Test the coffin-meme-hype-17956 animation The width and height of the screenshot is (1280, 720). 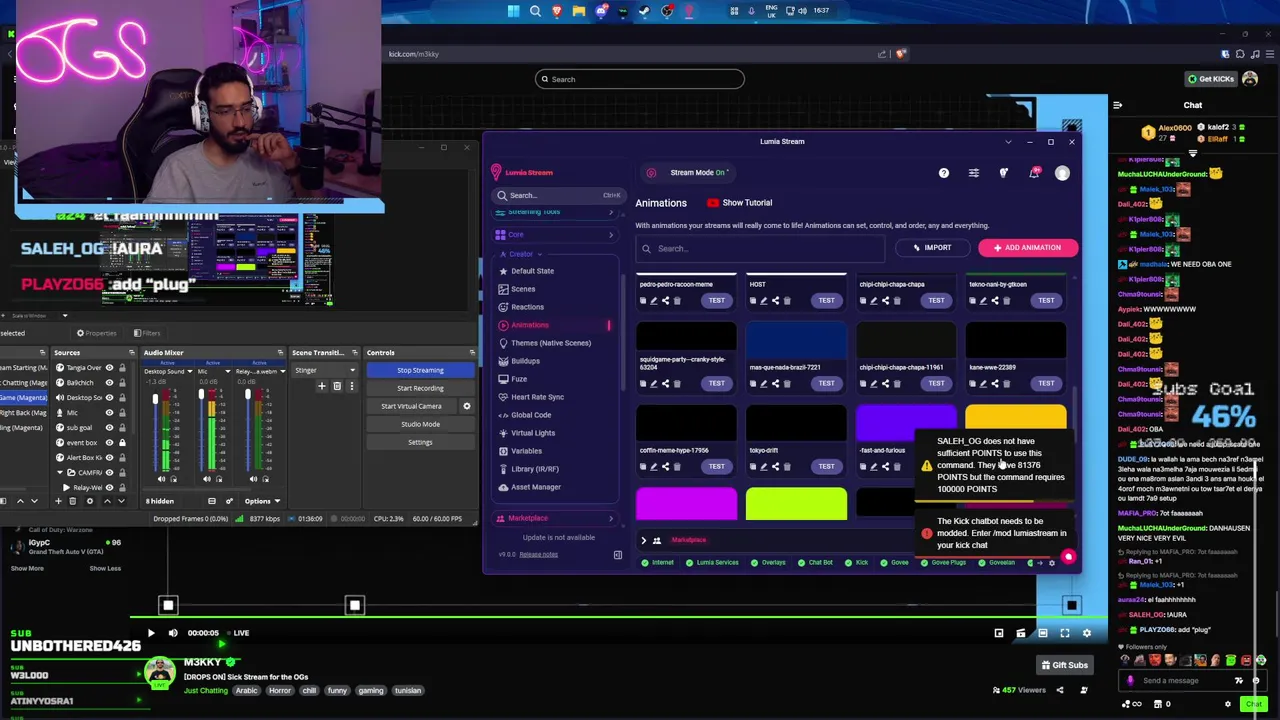716,466
